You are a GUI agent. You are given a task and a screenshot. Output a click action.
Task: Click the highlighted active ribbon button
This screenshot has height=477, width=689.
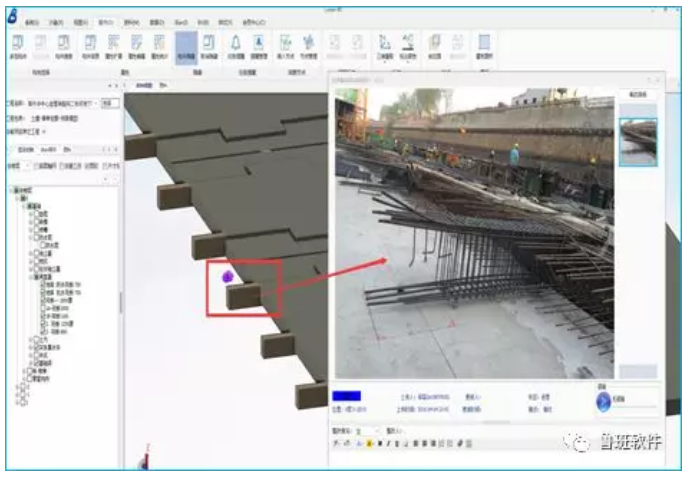click(x=186, y=48)
